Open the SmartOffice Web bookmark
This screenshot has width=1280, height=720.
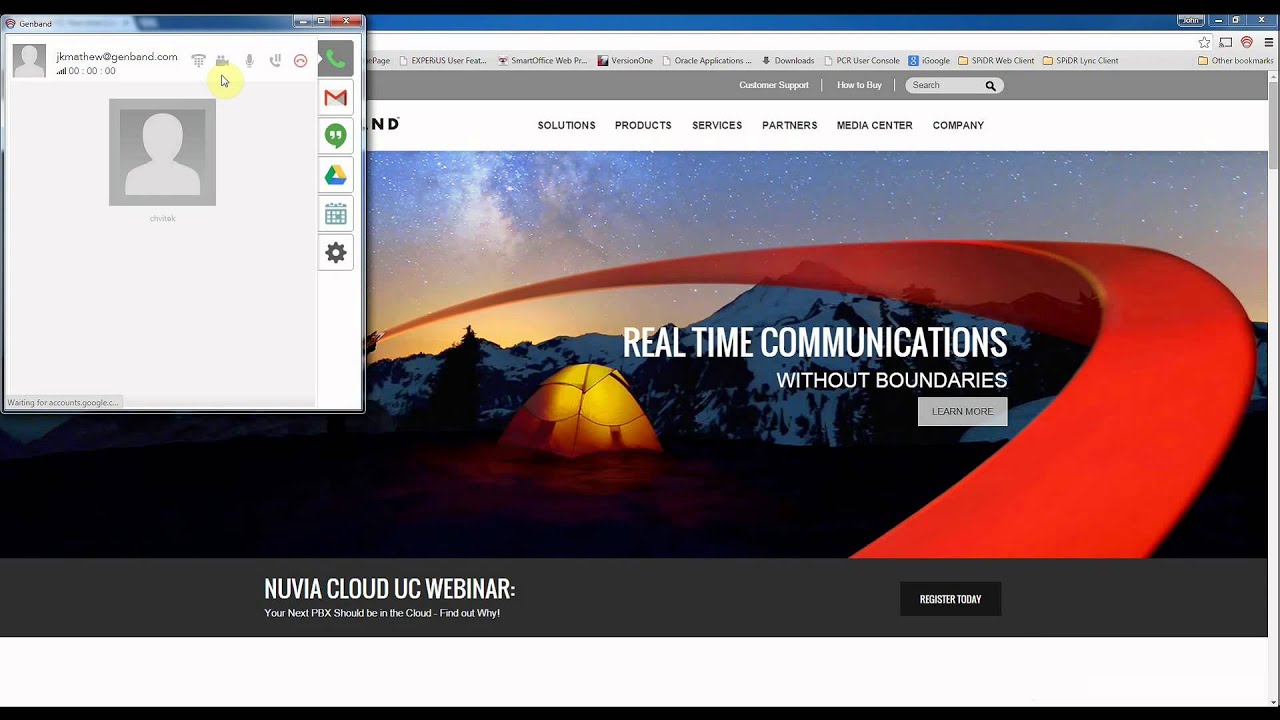(542, 60)
